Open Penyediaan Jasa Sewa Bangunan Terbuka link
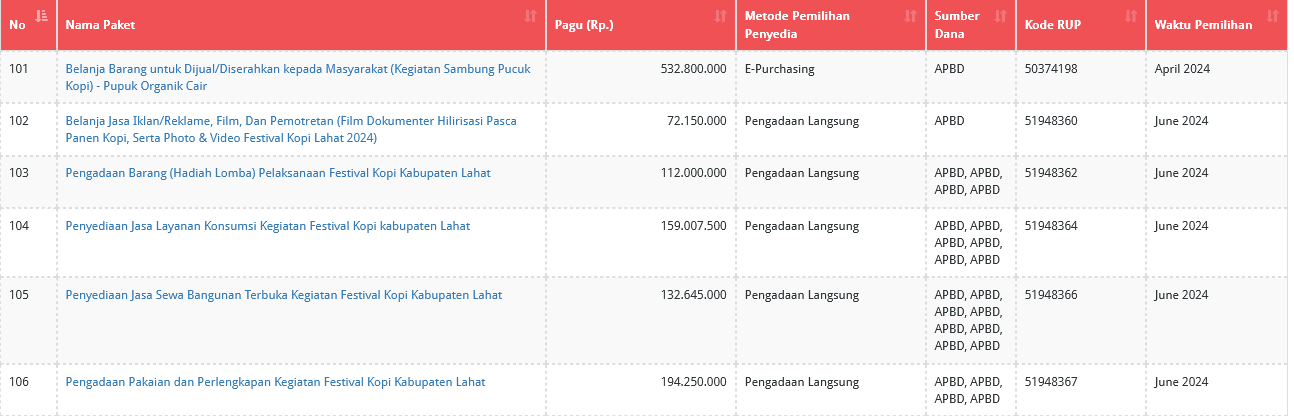Viewport: 1294px width, 416px height. 284,295
